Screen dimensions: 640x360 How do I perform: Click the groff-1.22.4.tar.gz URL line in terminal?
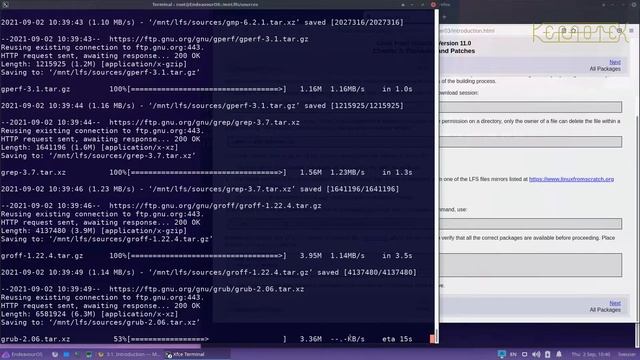click(161, 206)
